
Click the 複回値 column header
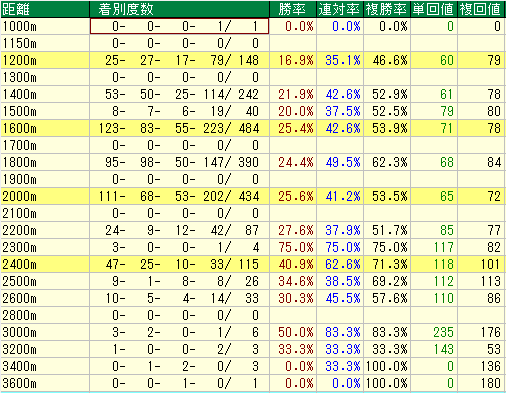tap(480, 9)
